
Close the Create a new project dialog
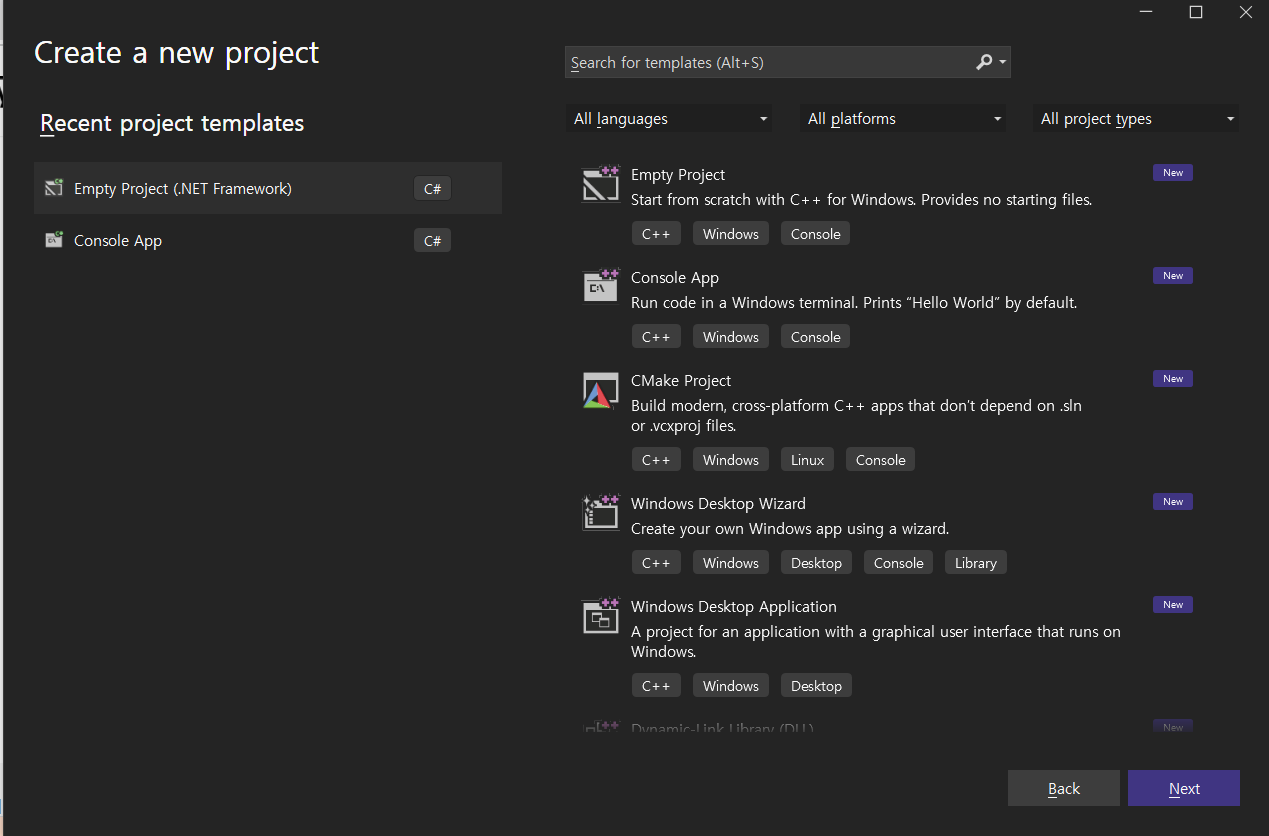pyautogui.click(x=1245, y=12)
